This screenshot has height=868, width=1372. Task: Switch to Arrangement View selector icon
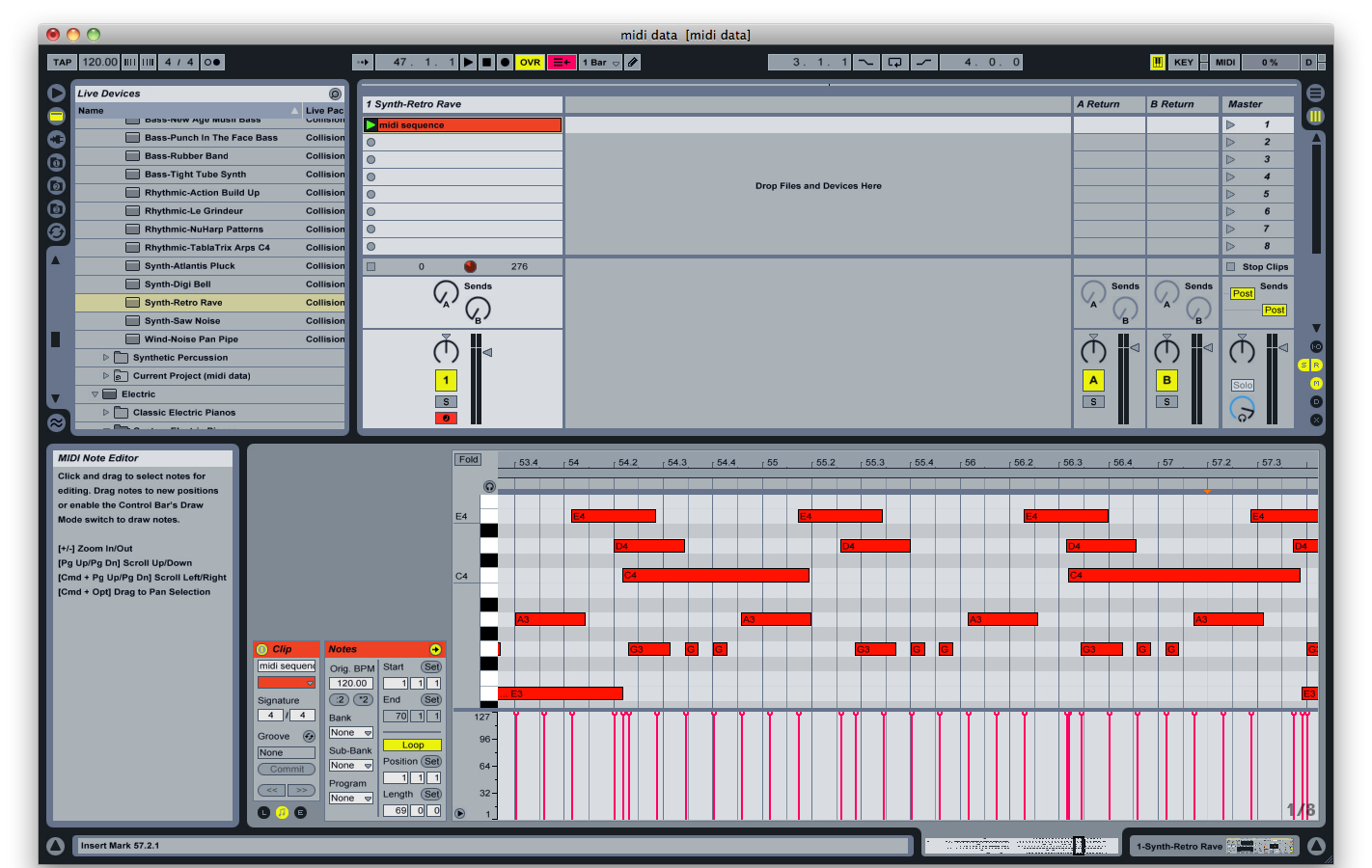tap(1315, 93)
